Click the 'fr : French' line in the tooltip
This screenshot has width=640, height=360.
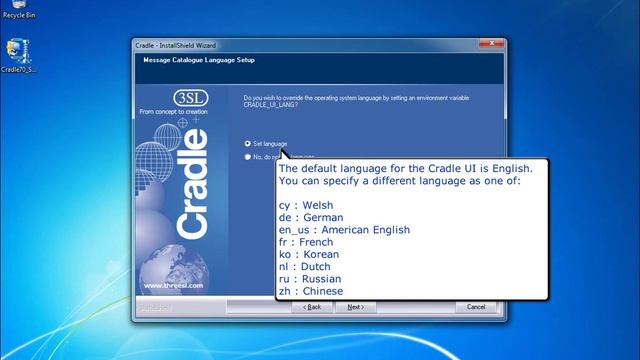(x=306, y=242)
